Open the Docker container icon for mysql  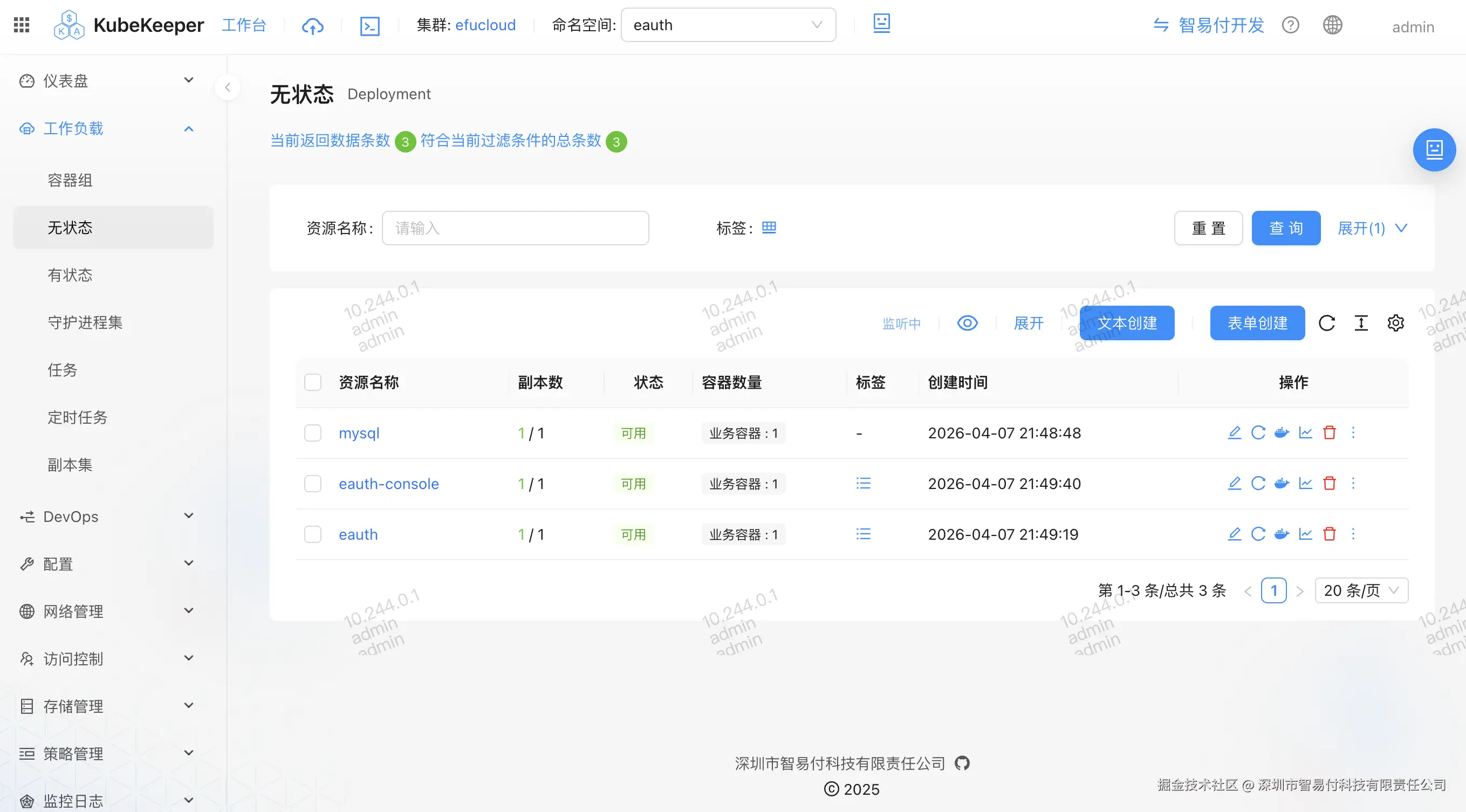(1282, 432)
